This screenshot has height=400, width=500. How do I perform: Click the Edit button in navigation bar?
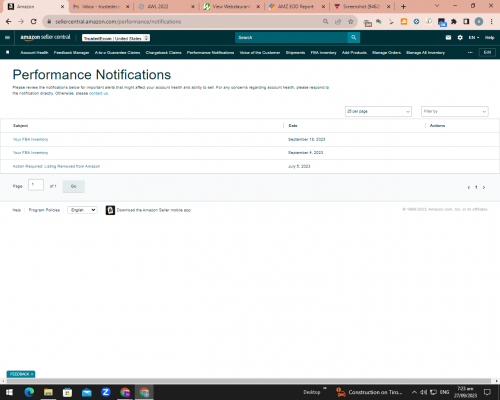coord(487,52)
